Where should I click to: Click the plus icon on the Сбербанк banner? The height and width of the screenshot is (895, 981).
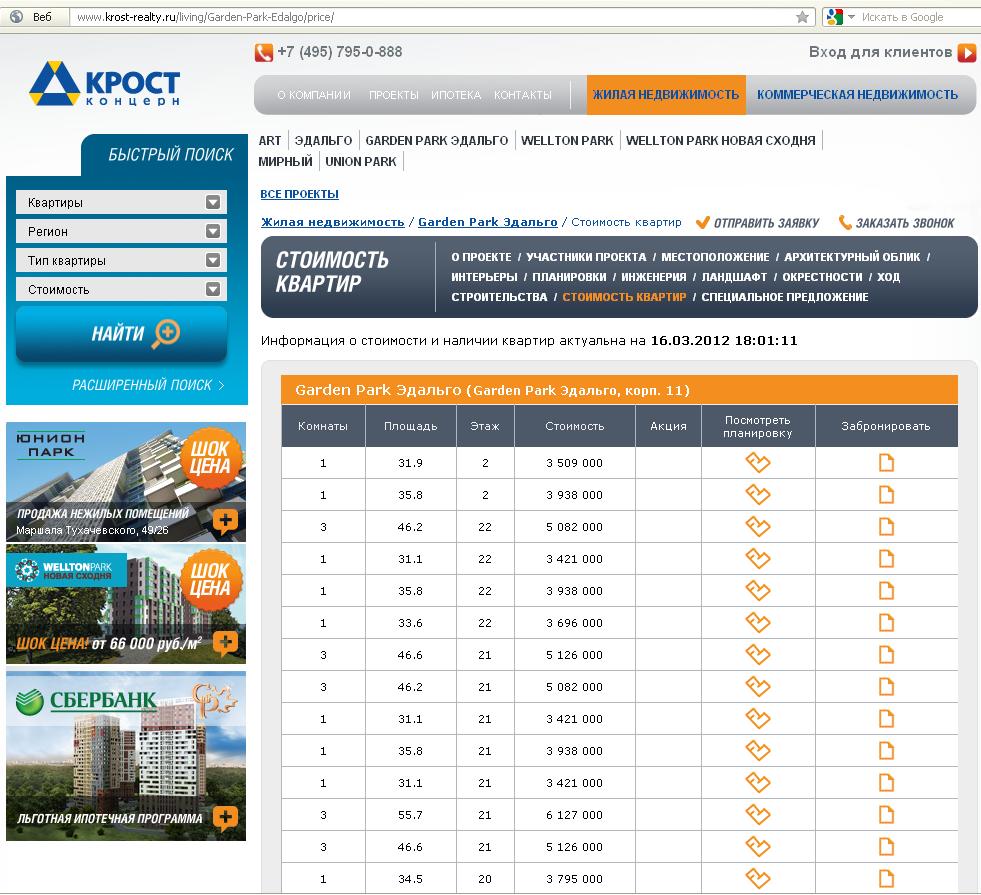(225, 817)
